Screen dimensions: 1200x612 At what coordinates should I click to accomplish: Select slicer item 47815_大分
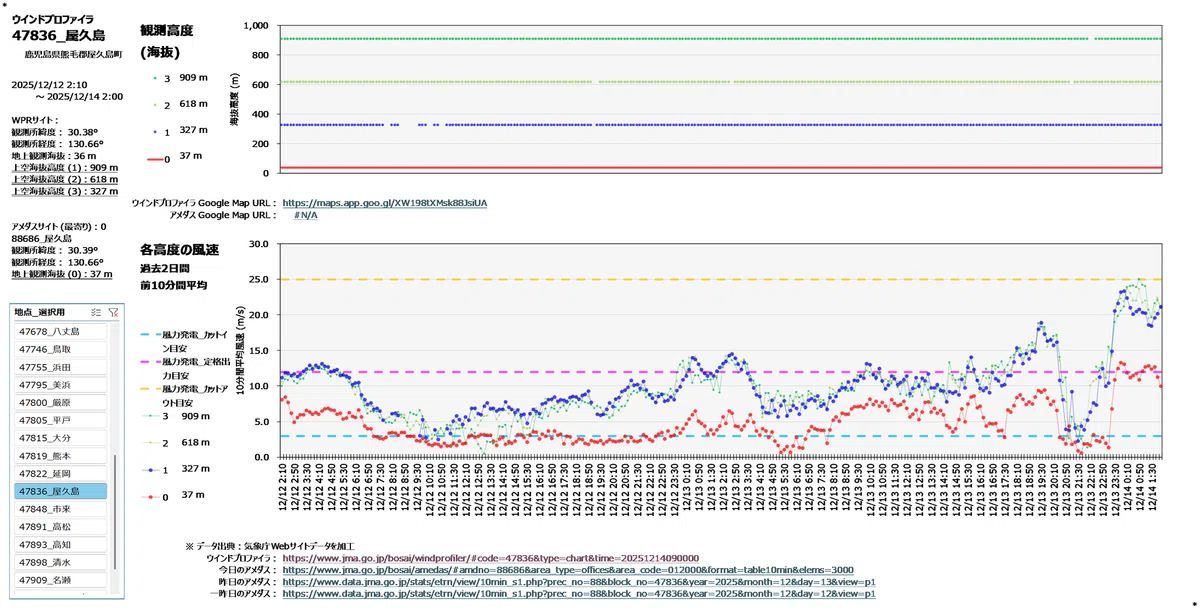tap(60, 438)
